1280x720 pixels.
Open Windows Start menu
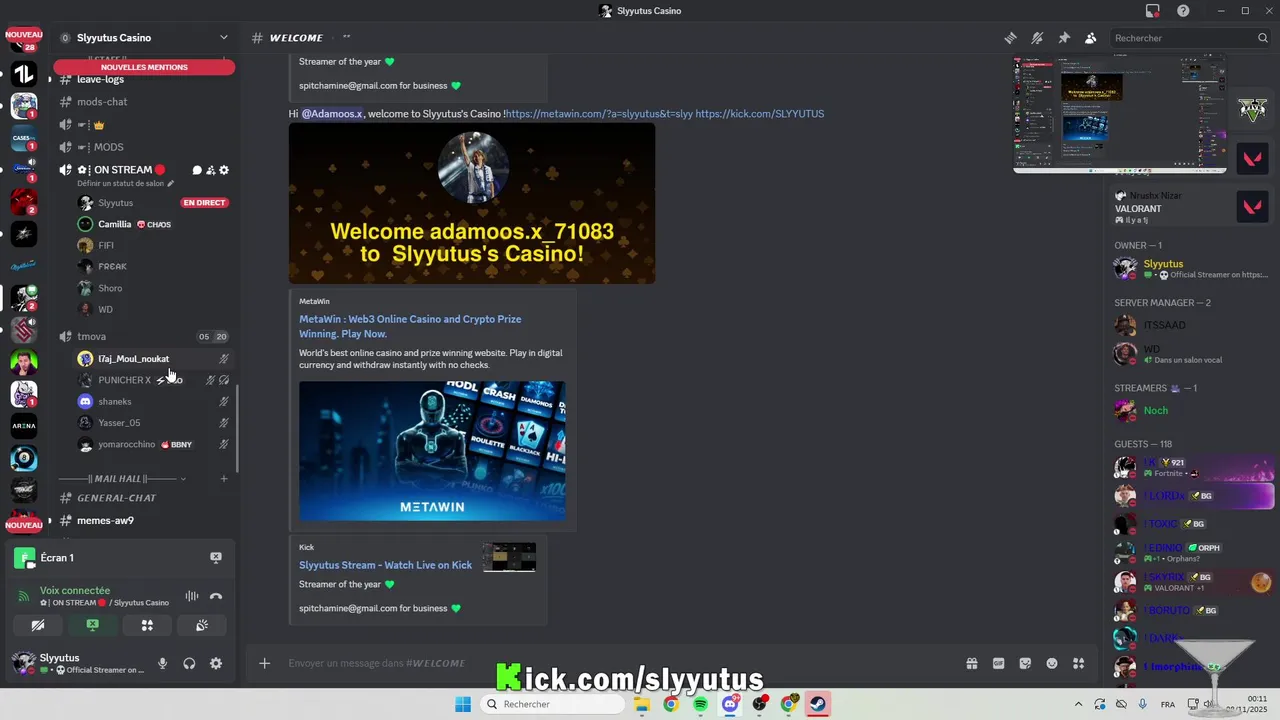click(463, 704)
